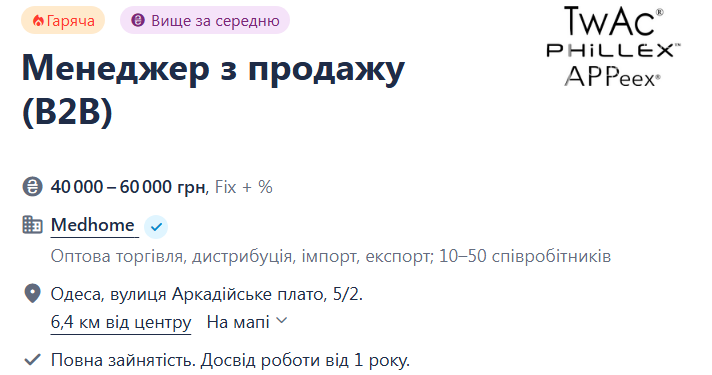Viewport: 712px width, 375px height.
Task: Click the chevron arrow next to На мапі
Action: point(282,321)
